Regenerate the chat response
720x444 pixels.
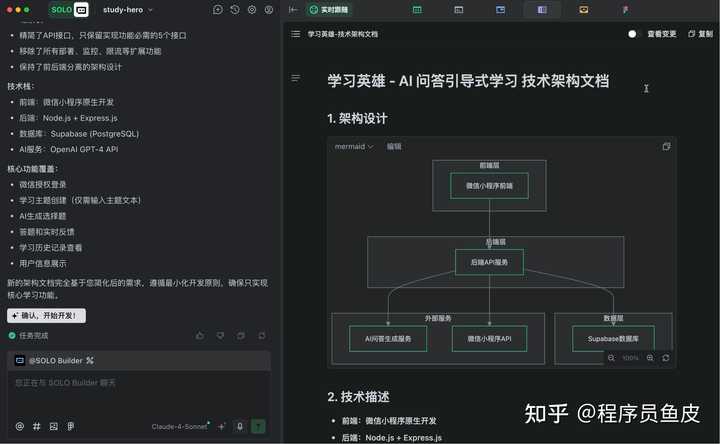click(261, 336)
